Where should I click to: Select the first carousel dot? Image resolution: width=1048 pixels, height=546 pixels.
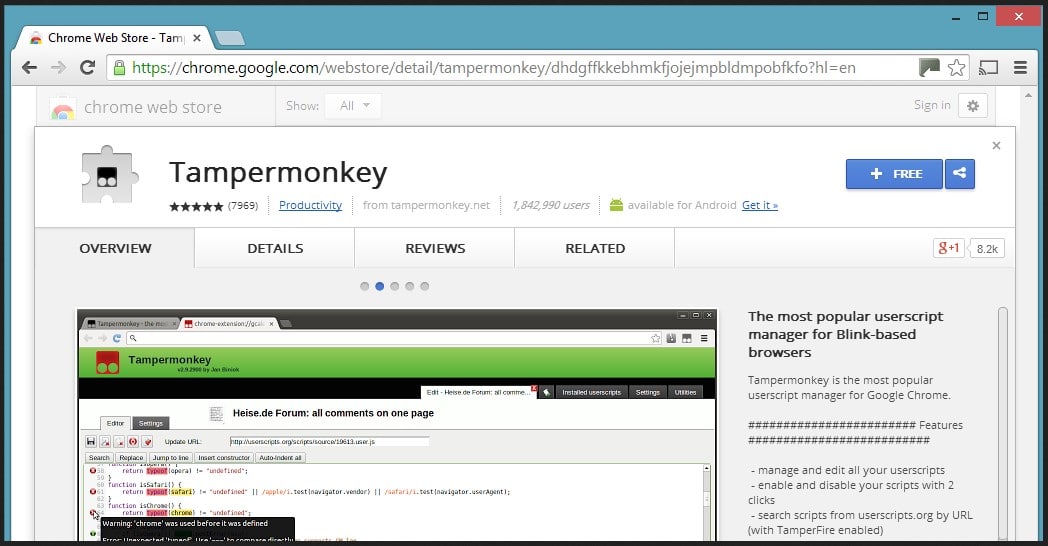click(x=365, y=286)
